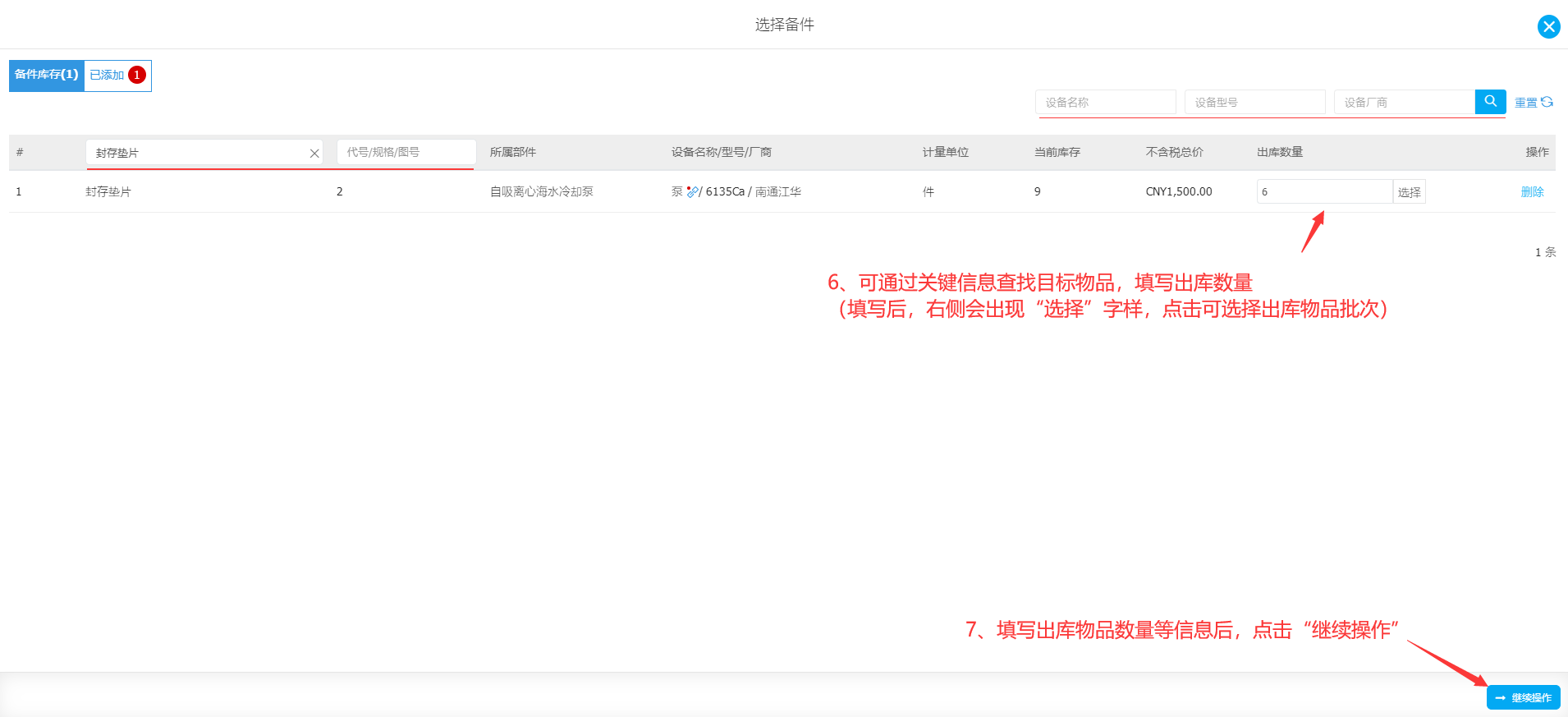
Task: Select the 封存垫片 row name cell
Action: click(108, 191)
